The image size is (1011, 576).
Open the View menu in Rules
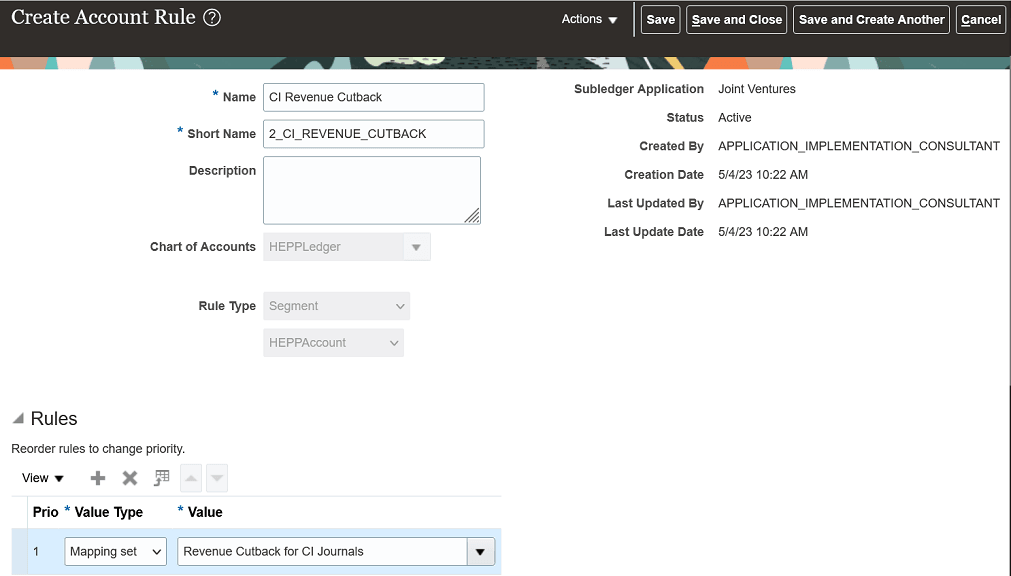pyautogui.click(x=43, y=478)
